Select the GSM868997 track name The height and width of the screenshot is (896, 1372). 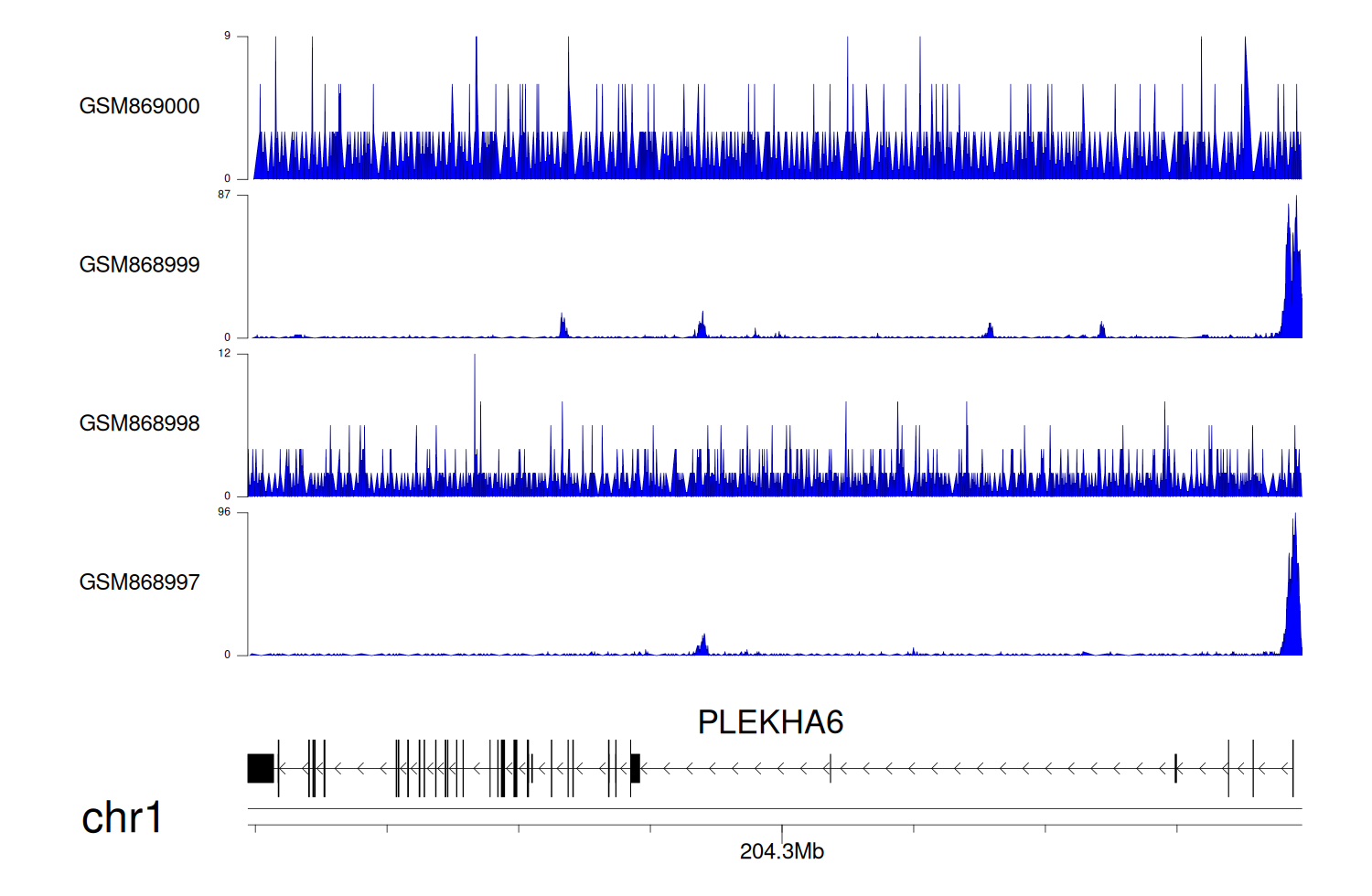coord(139,582)
